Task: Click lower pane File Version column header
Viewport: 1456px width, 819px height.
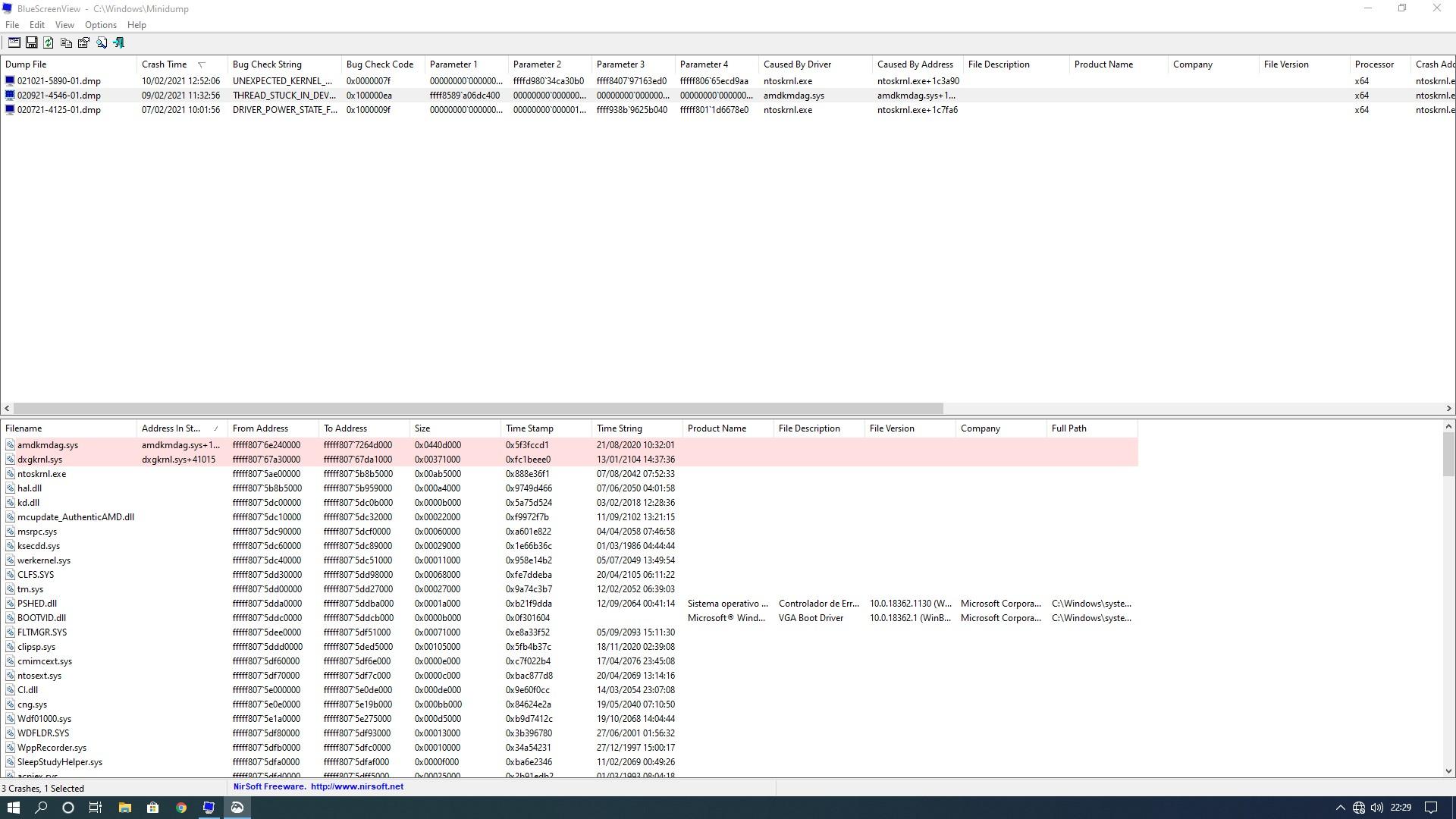Action: (910, 428)
